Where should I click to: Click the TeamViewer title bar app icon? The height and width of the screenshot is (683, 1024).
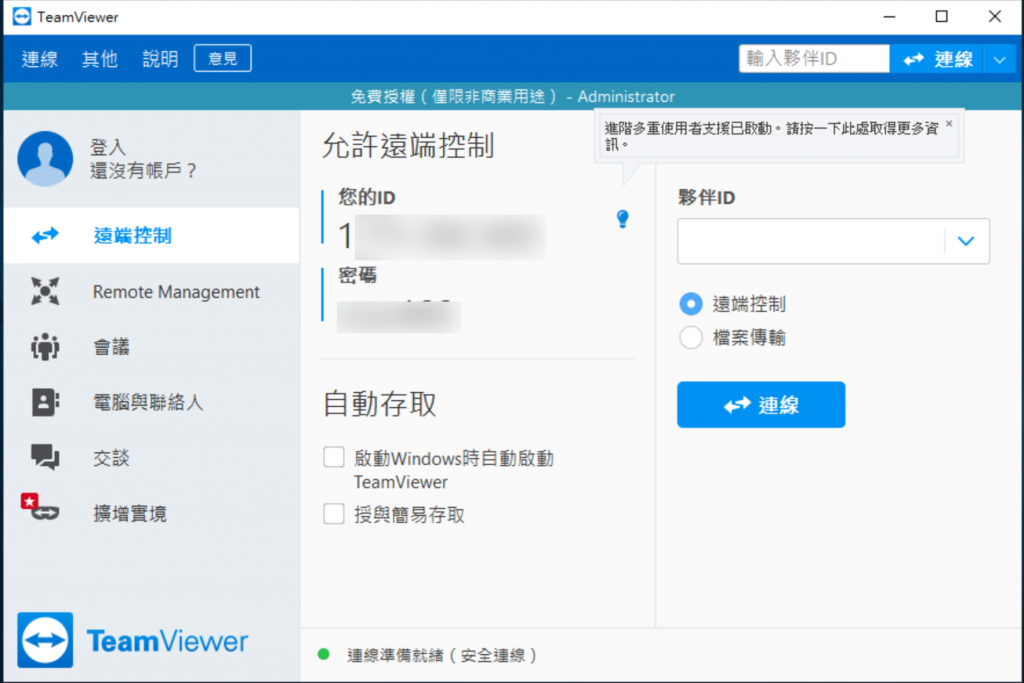(22, 16)
